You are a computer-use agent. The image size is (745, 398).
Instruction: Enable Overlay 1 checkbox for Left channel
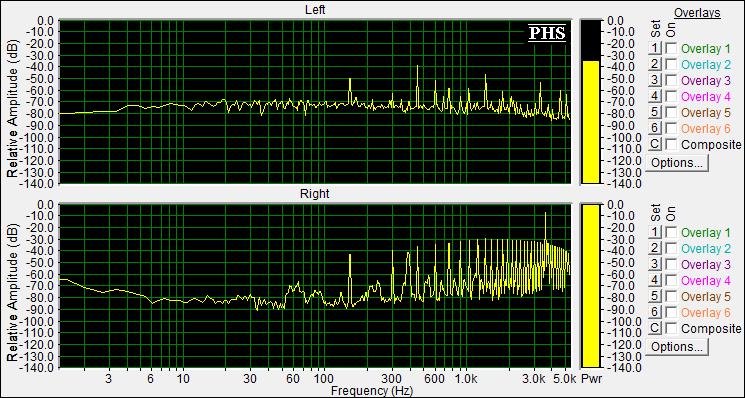coord(671,48)
